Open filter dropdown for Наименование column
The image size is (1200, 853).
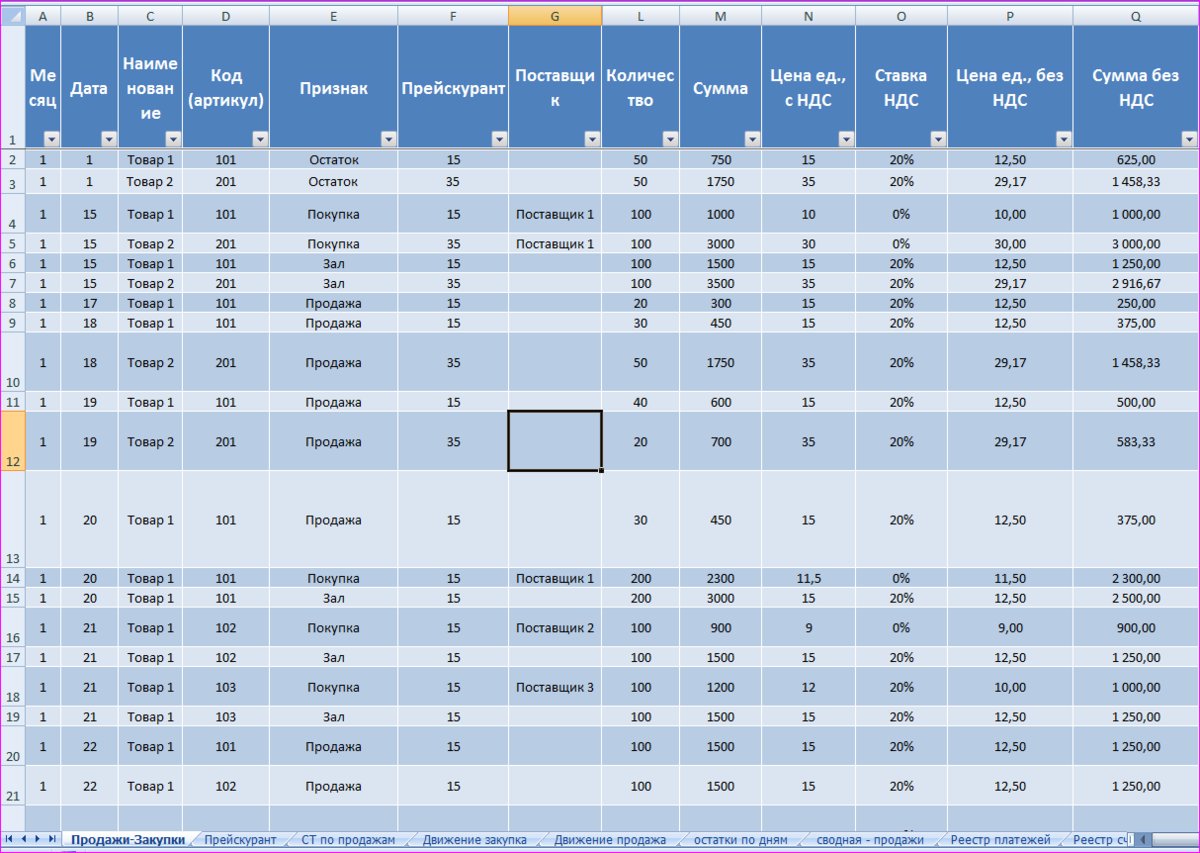(172, 140)
